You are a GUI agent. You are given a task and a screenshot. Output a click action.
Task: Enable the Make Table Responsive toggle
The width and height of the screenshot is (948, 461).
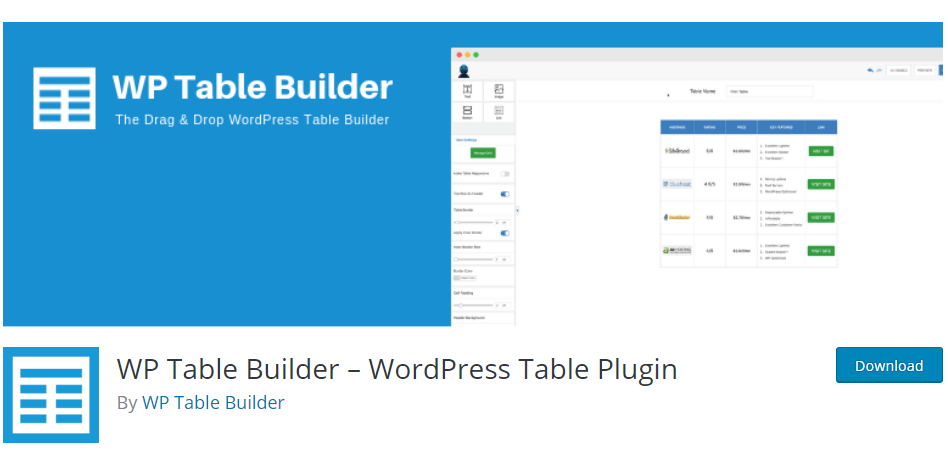point(505,174)
